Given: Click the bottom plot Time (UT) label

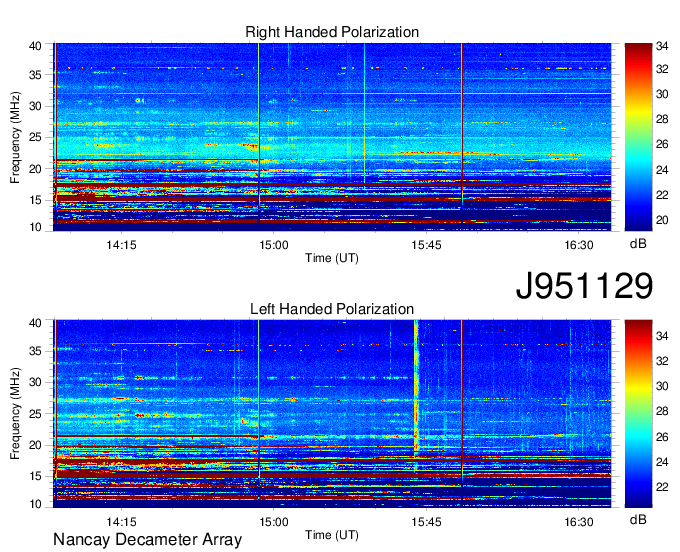Looking at the screenshot, I should (332, 535).
